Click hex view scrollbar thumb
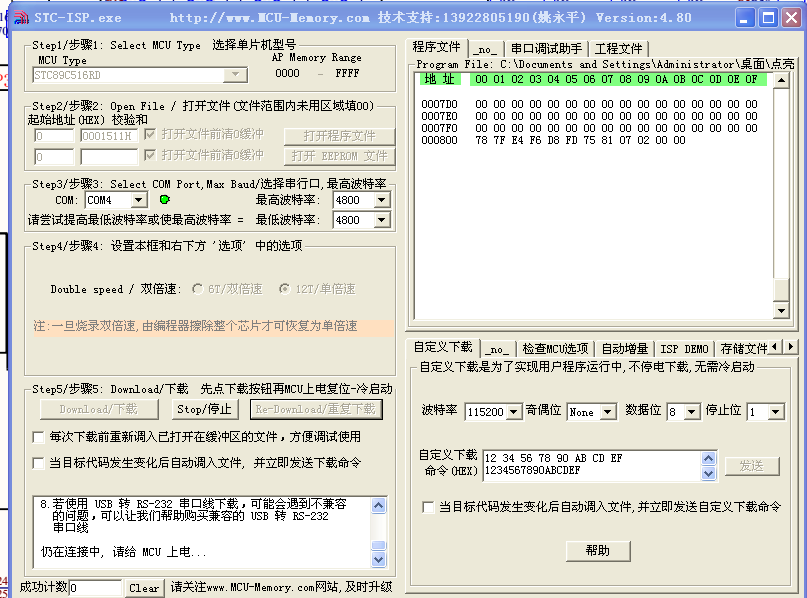 click(781, 290)
